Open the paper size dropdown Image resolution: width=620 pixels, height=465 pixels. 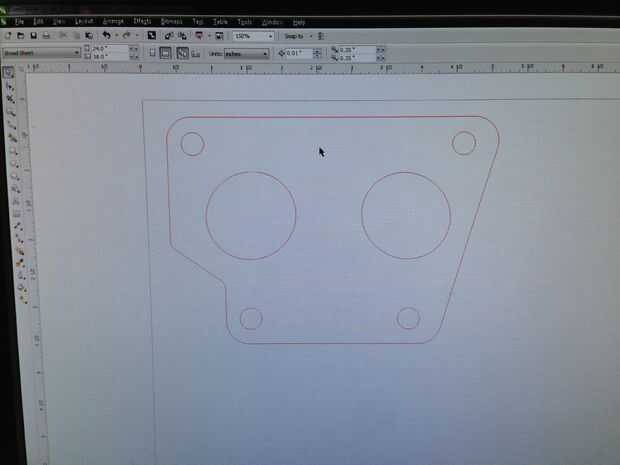[x=40, y=53]
